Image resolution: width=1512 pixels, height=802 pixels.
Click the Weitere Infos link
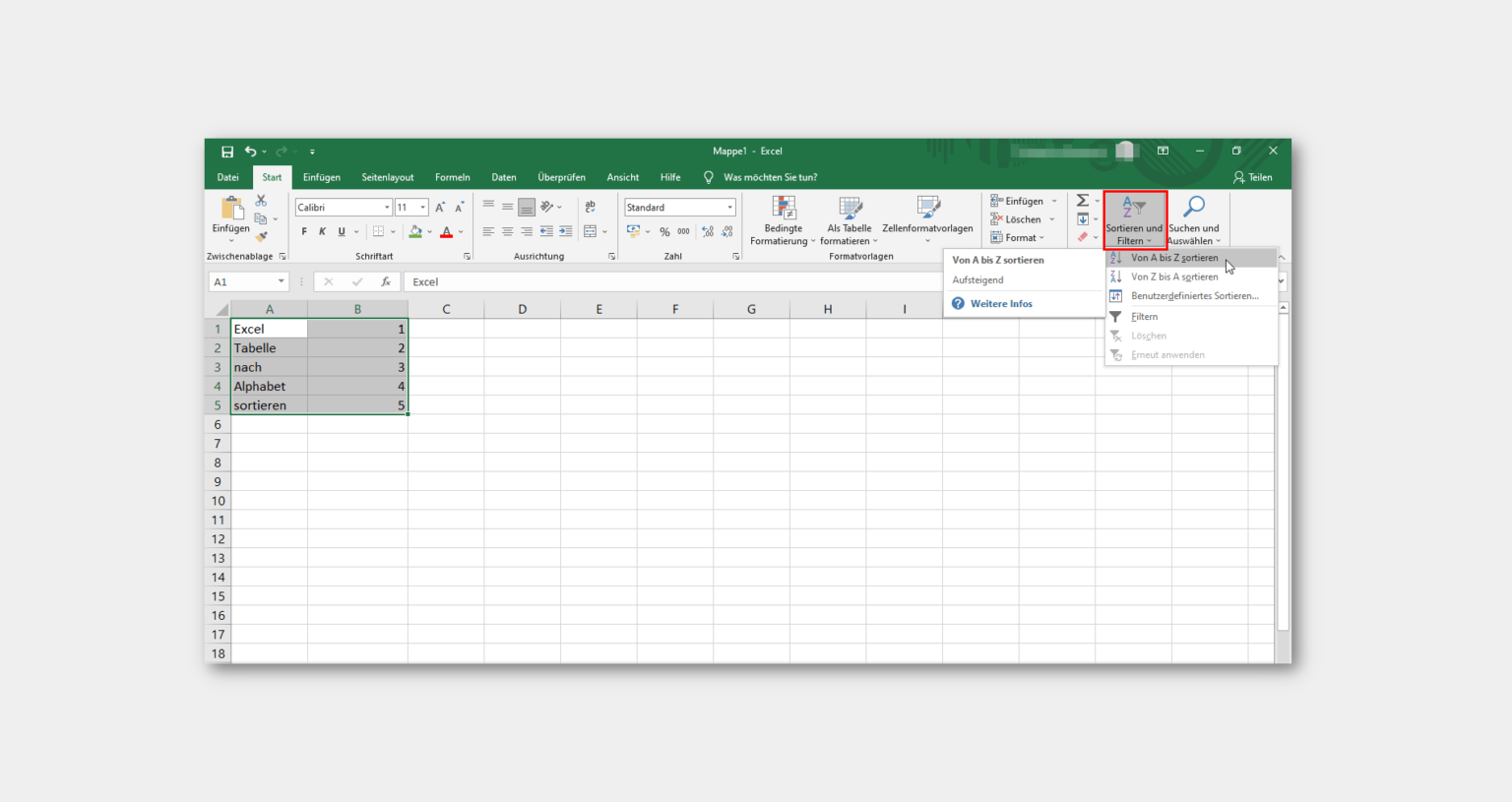1001,304
